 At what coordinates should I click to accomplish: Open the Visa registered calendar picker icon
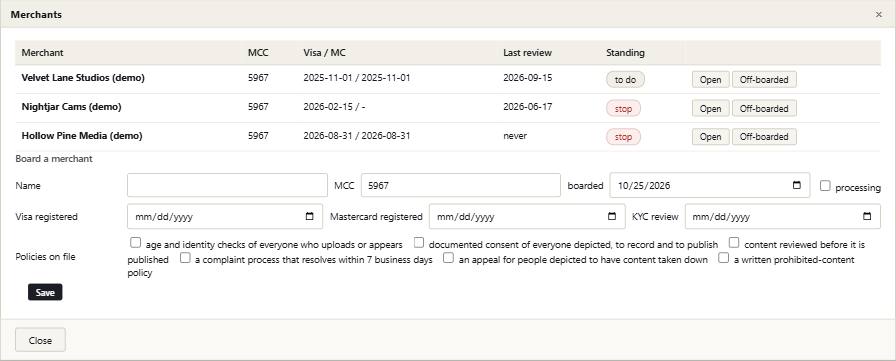point(310,216)
